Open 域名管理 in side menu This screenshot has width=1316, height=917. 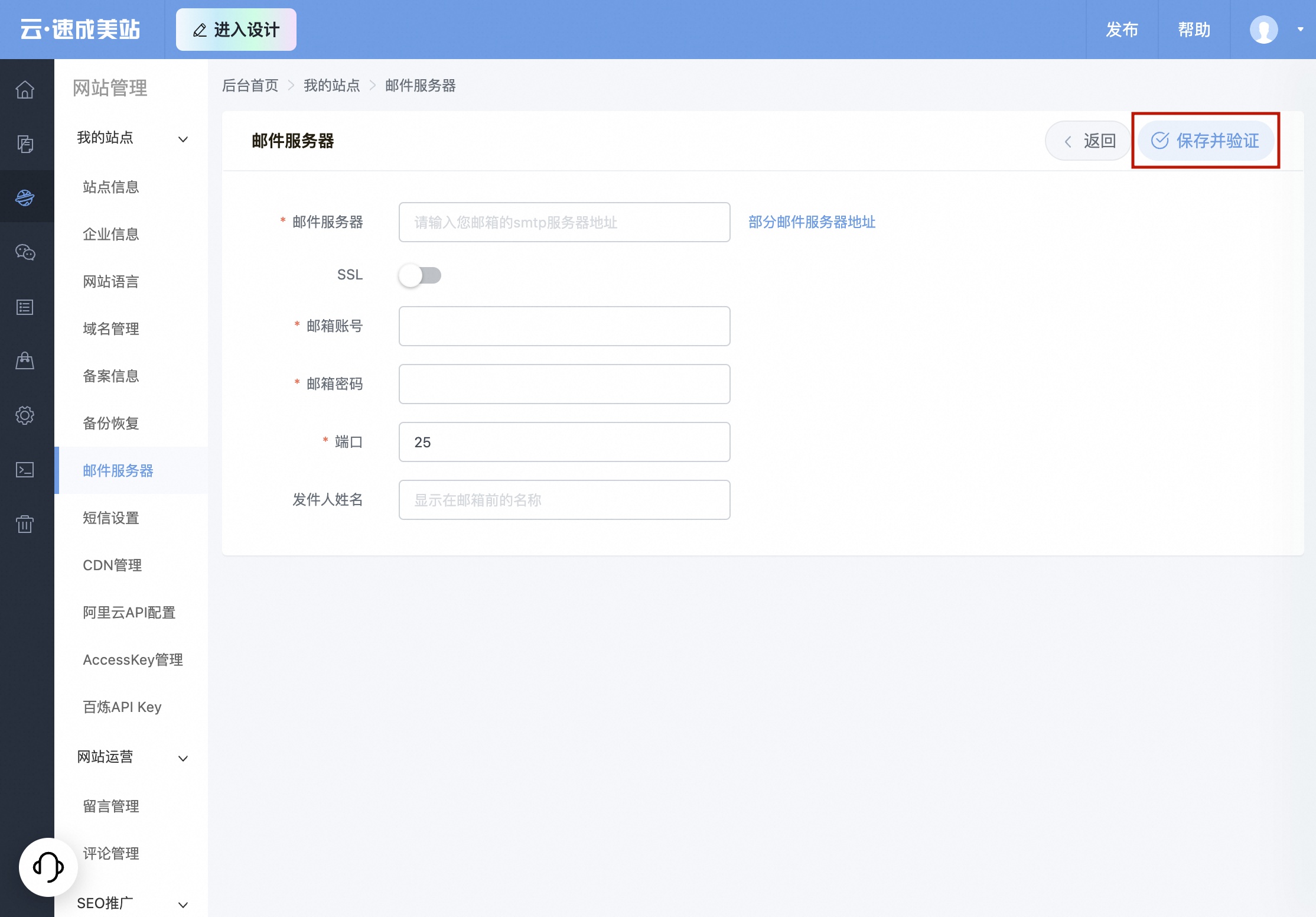(111, 329)
